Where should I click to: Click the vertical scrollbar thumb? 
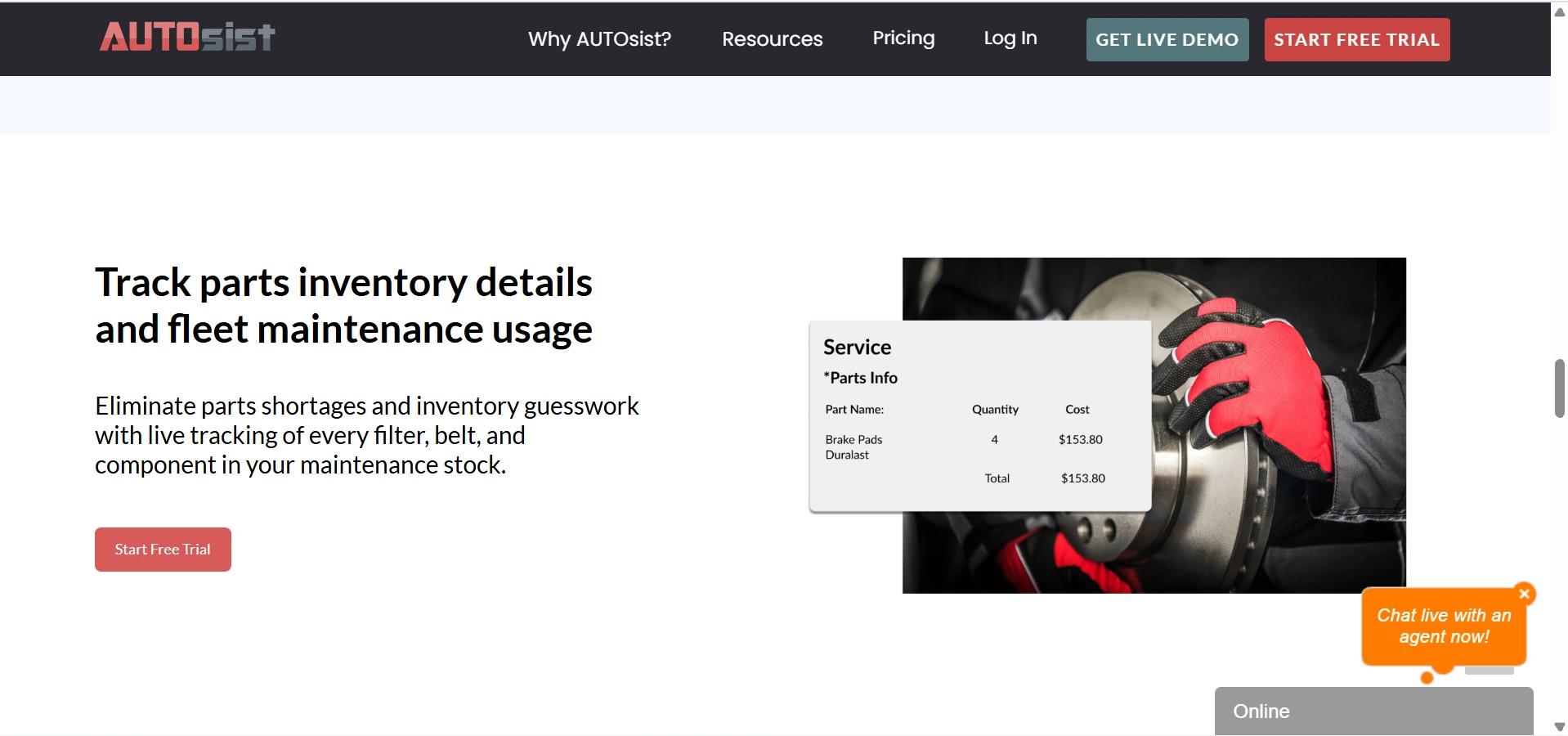(1559, 388)
